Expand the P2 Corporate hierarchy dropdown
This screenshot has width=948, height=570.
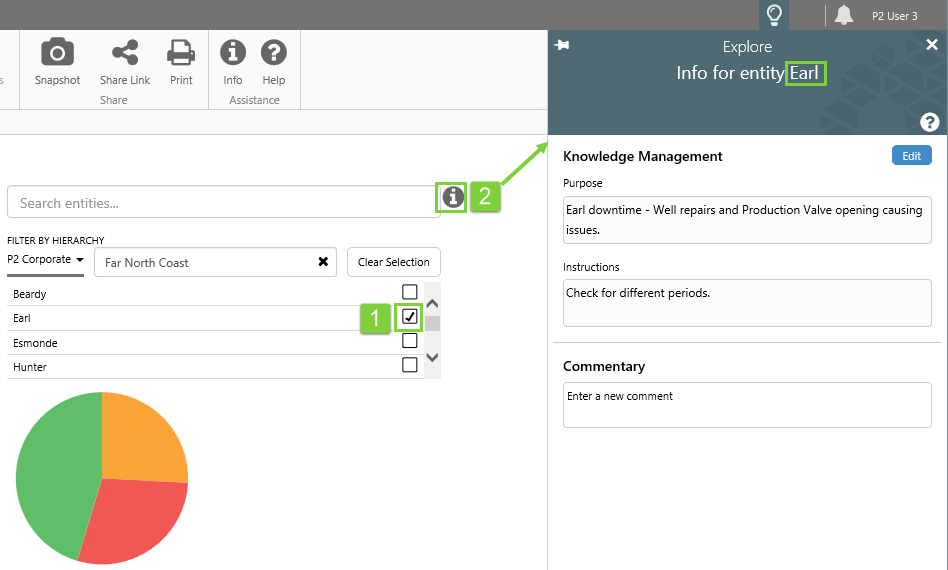tap(45, 260)
